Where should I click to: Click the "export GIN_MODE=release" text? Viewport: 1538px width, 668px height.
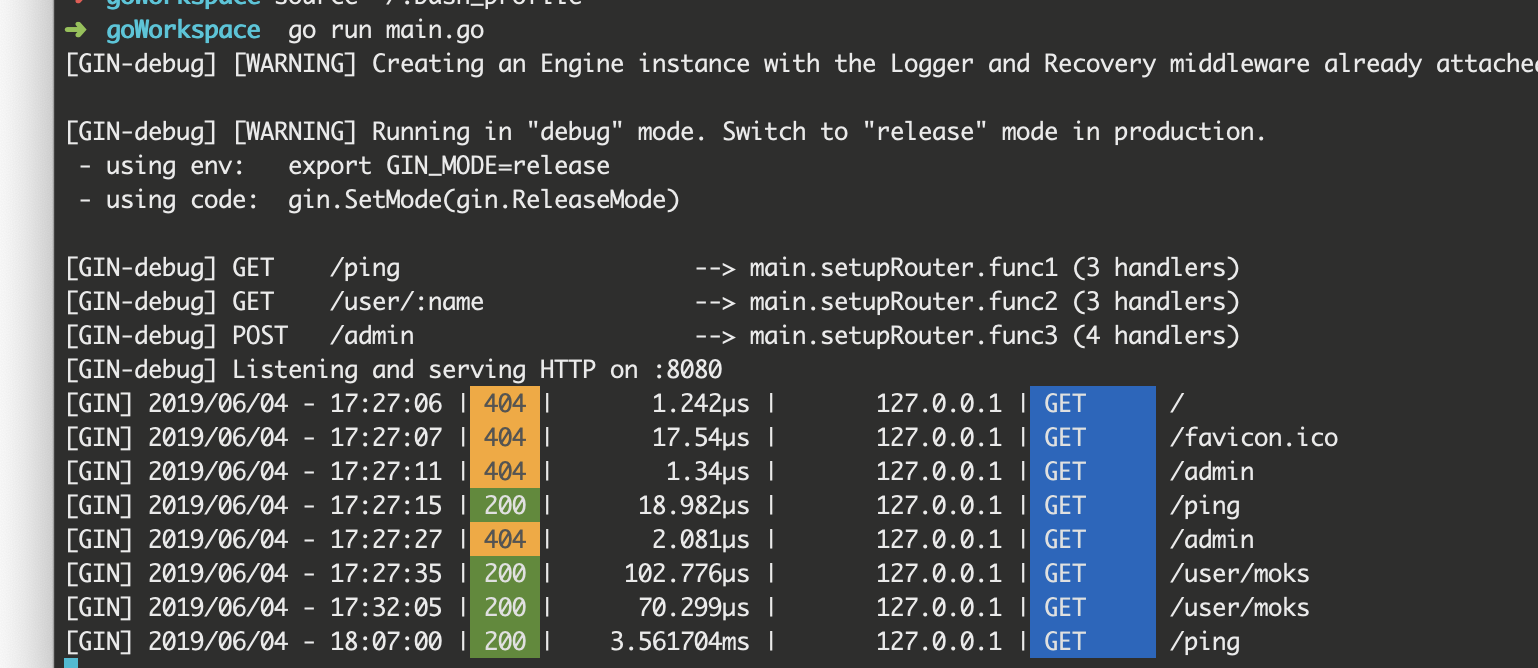(449, 166)
